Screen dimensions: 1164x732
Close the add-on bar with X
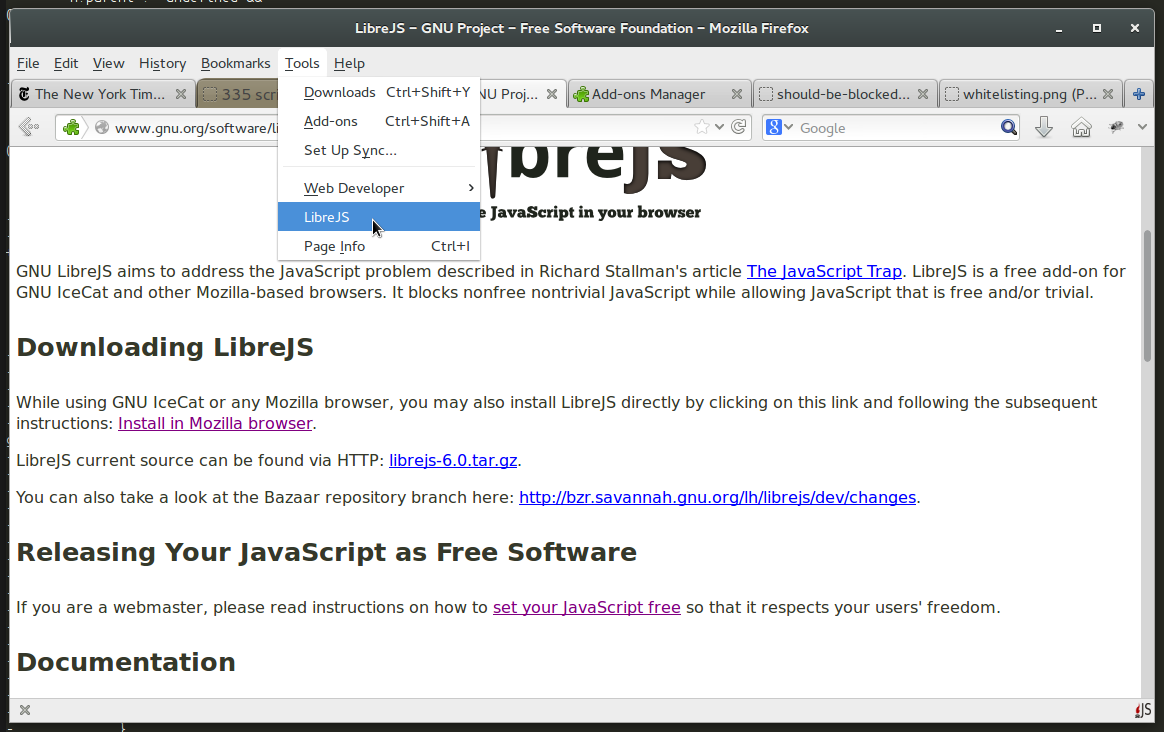pos(25,710)
